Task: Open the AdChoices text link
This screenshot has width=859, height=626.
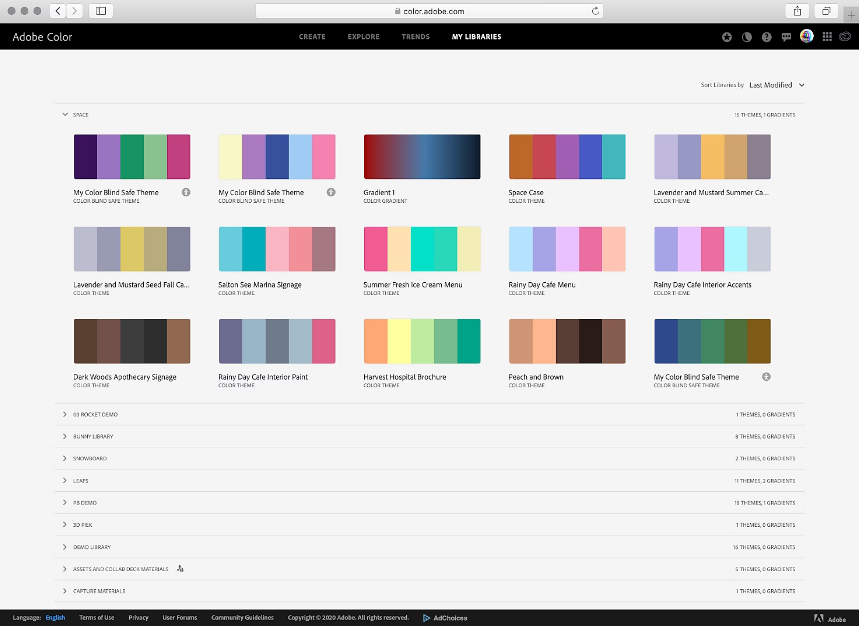Action: 450,618
